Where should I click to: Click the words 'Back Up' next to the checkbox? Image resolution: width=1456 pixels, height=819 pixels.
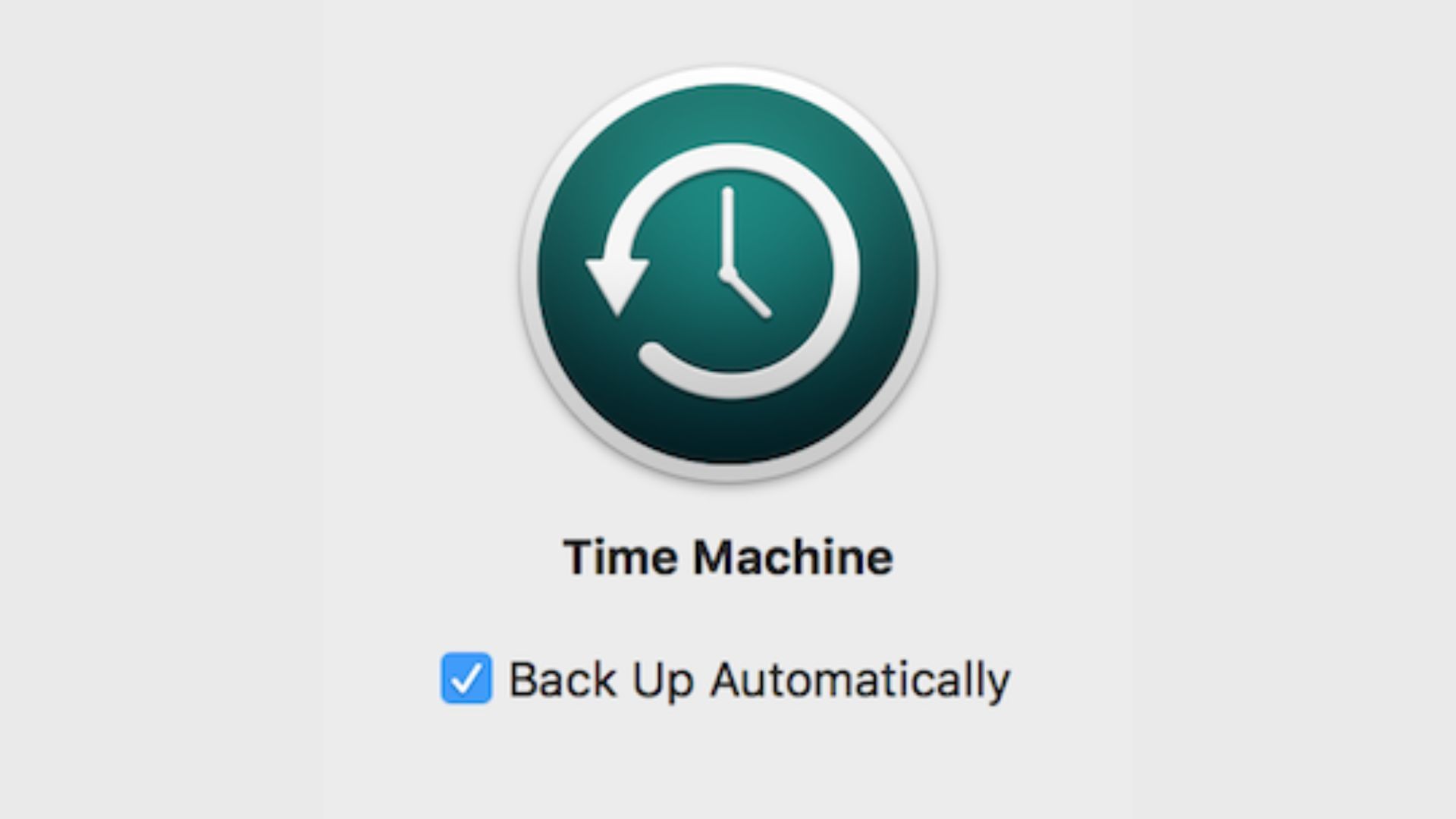(601, 679)
